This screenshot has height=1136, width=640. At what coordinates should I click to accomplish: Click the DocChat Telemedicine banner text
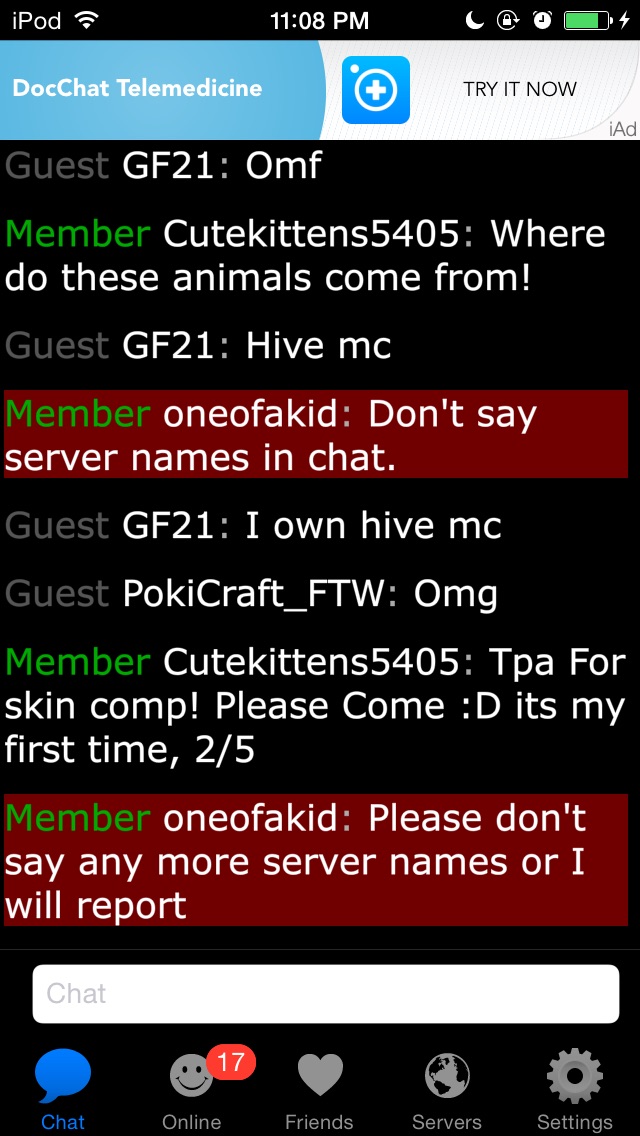tap(137, 88)
